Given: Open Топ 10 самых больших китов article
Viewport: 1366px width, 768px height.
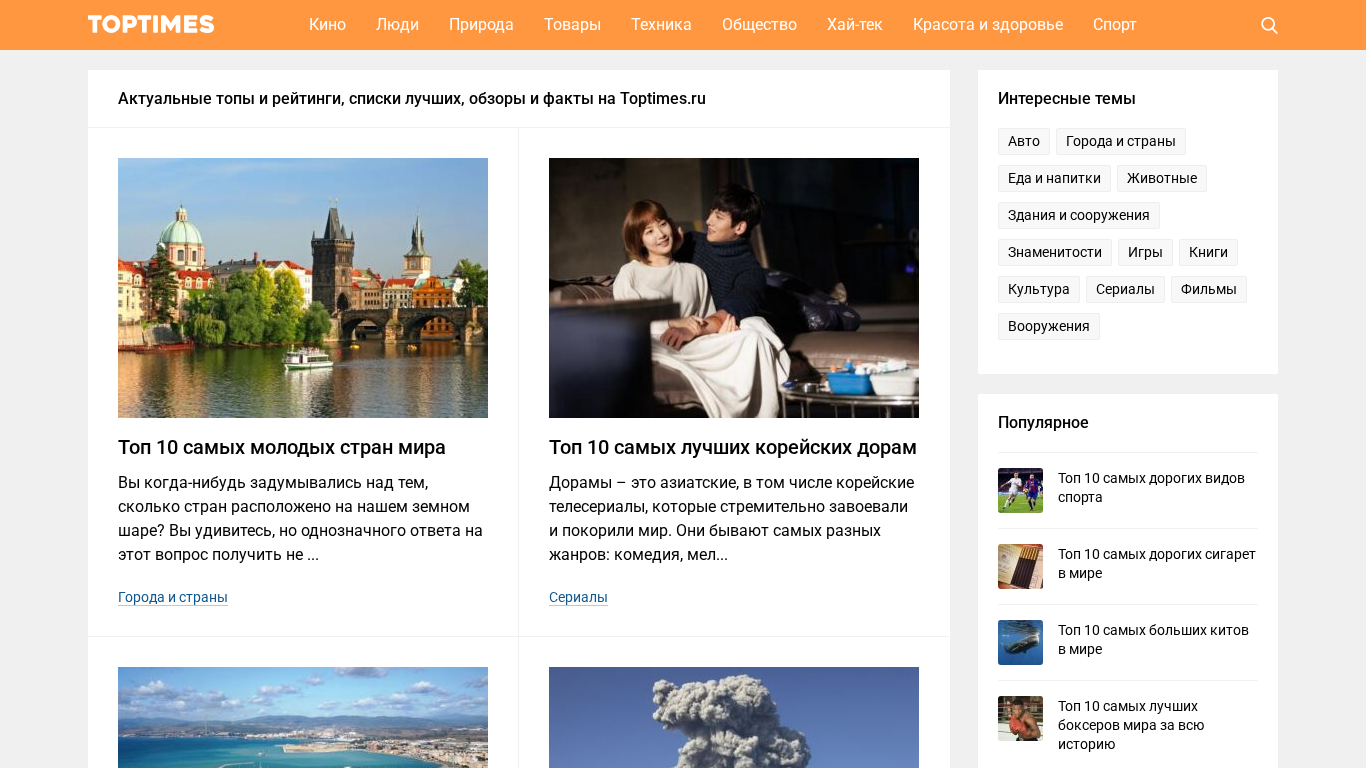Looking at the screenshot, I should tap(1152, 639).
